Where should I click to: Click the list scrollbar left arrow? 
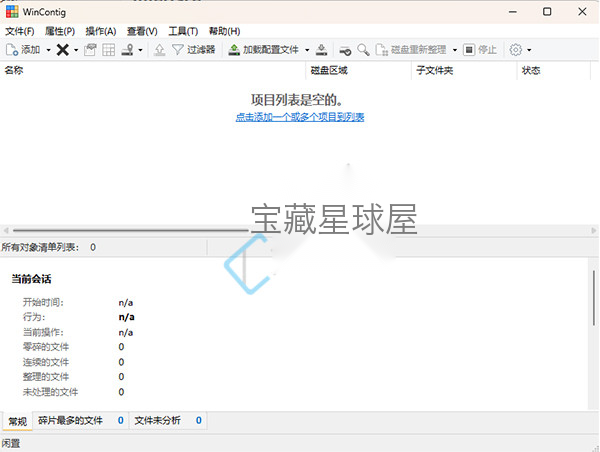pos(6,230)
